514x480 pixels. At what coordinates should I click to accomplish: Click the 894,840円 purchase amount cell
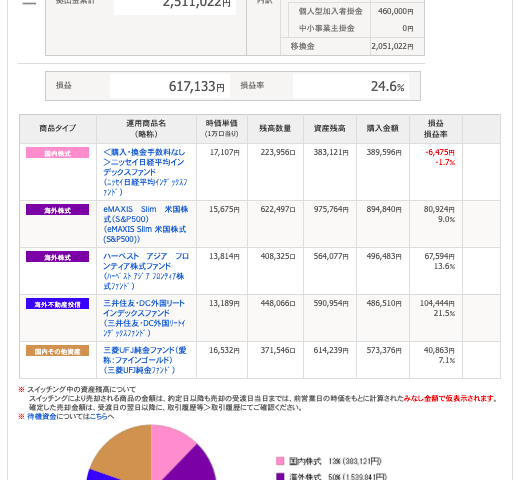point(384,209)
